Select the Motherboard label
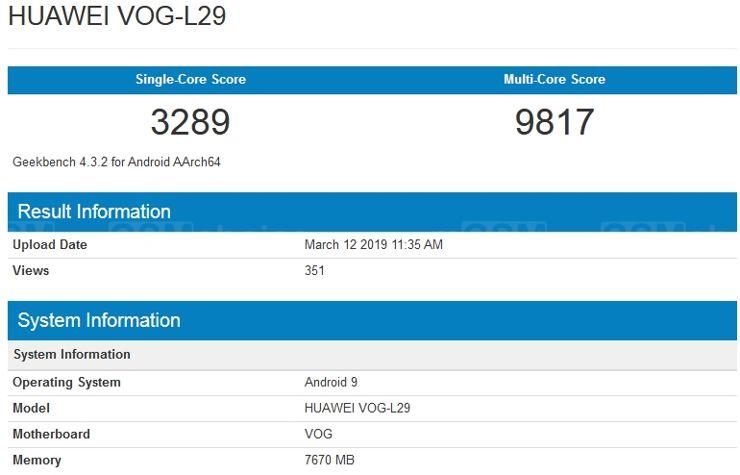Viewport: 740px width, 475px height. click(x=51, y=434)
